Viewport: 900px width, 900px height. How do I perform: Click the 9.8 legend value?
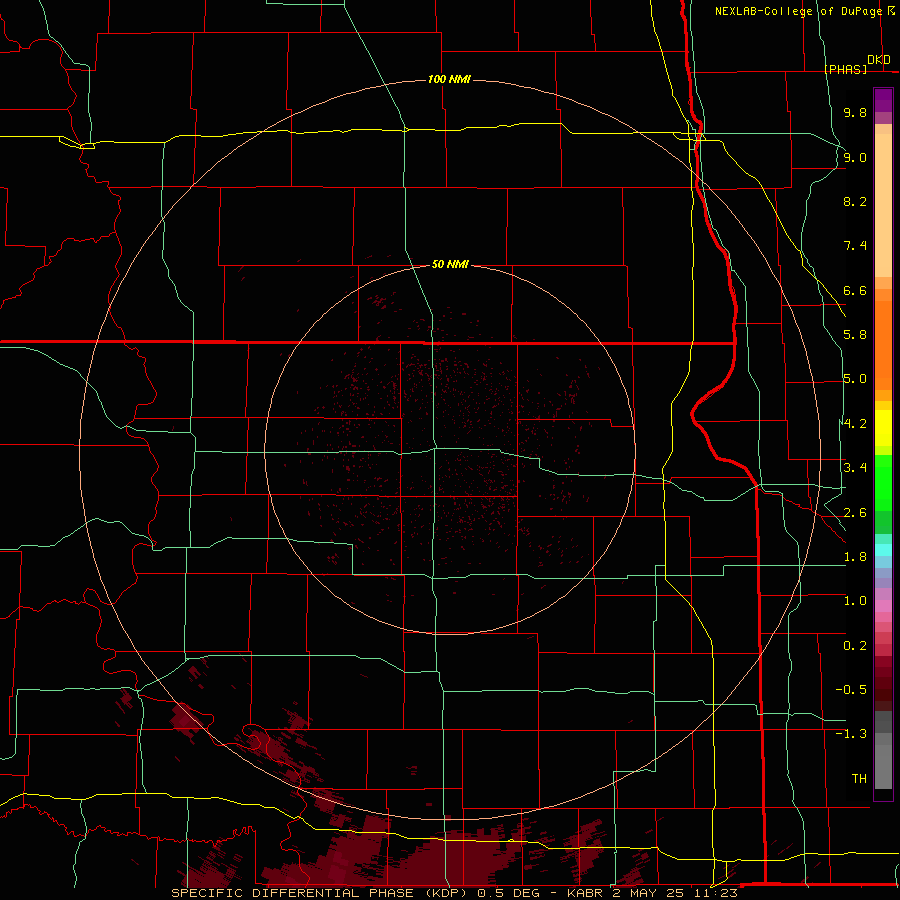(x=855, y=112)
